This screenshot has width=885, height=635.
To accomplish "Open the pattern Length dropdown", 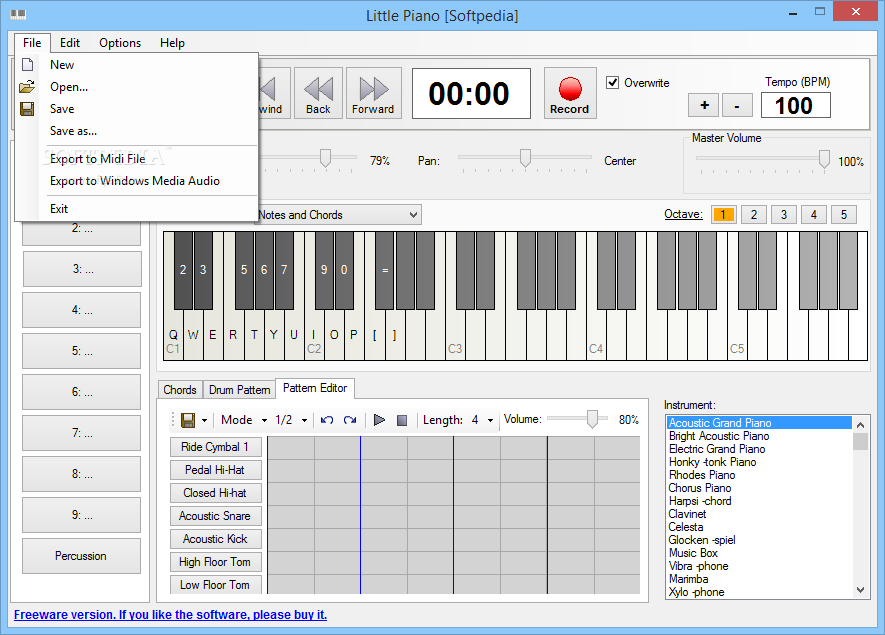I will pyautogui.click(x=490, y=421).
